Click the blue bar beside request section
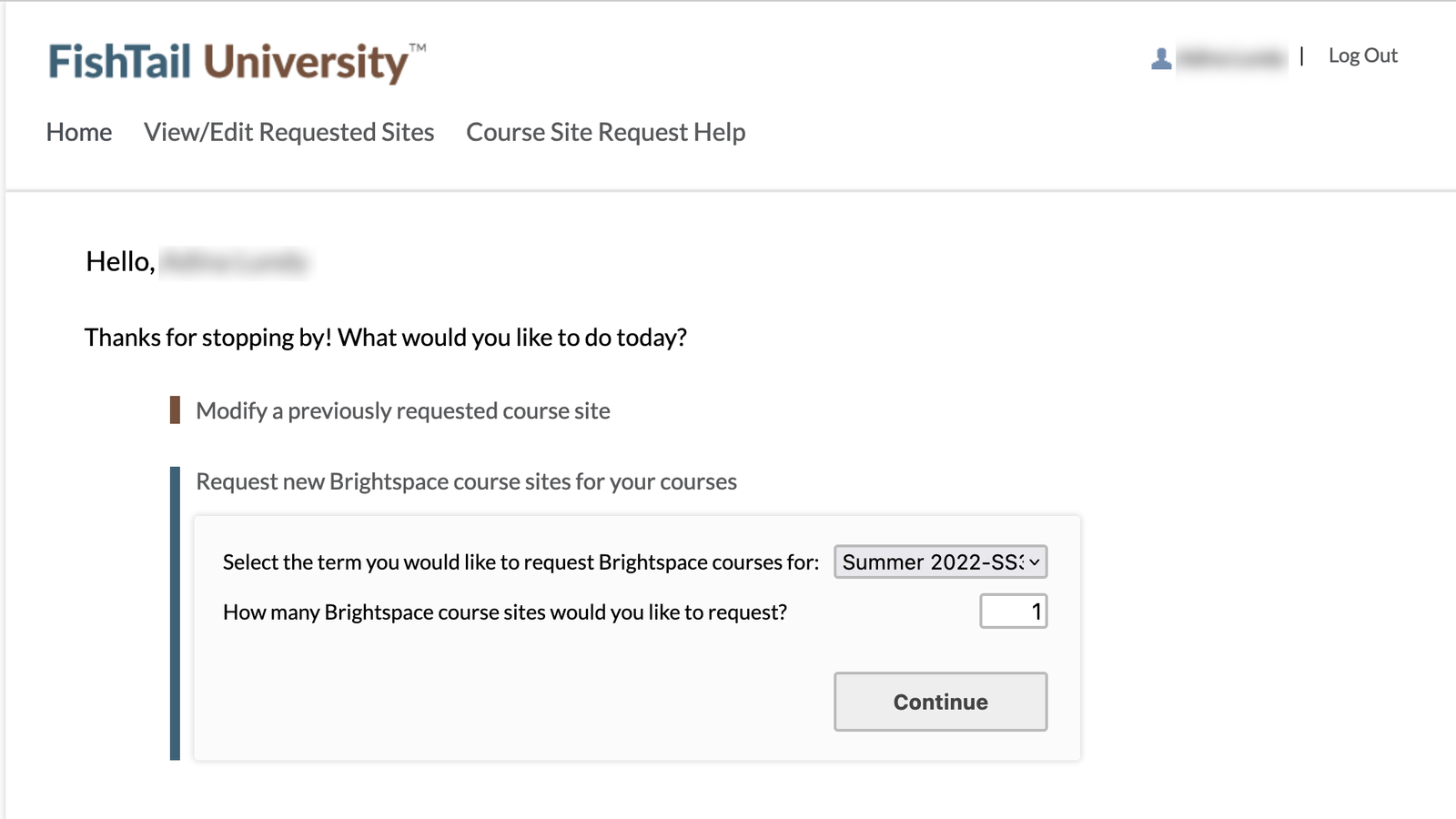 tap(175, 613)
